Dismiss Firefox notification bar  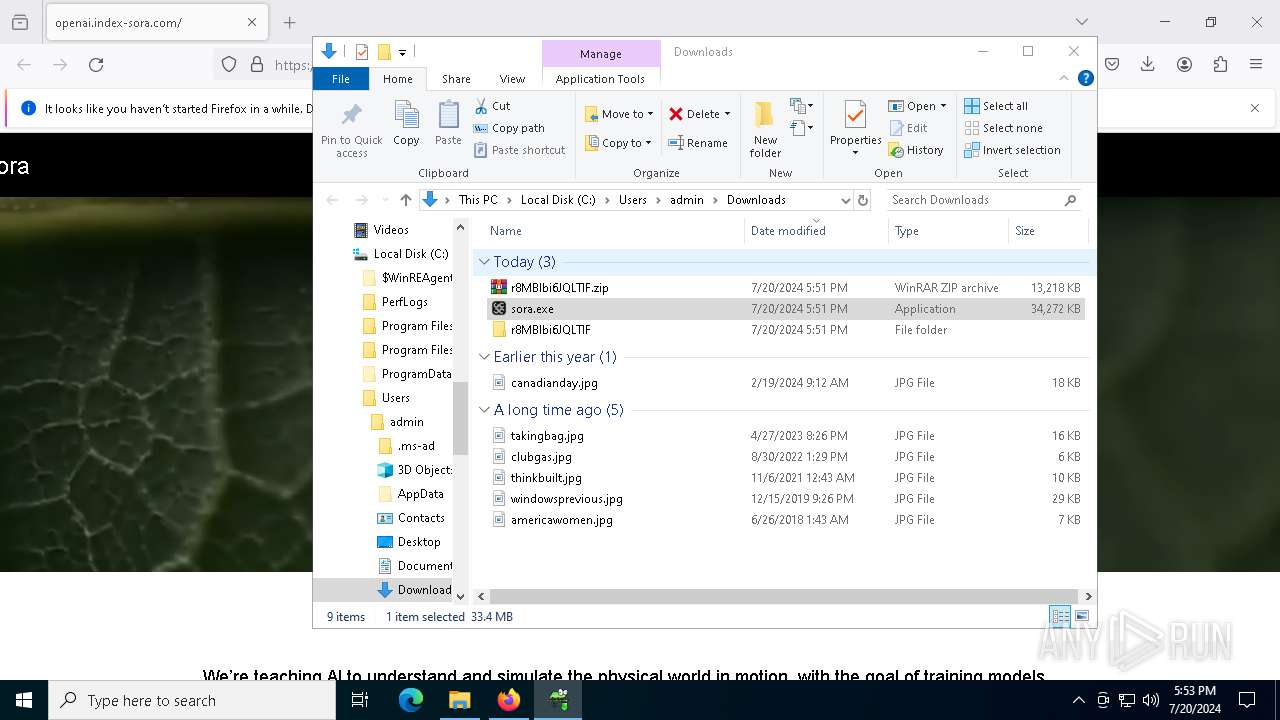tap(1255, 108)
